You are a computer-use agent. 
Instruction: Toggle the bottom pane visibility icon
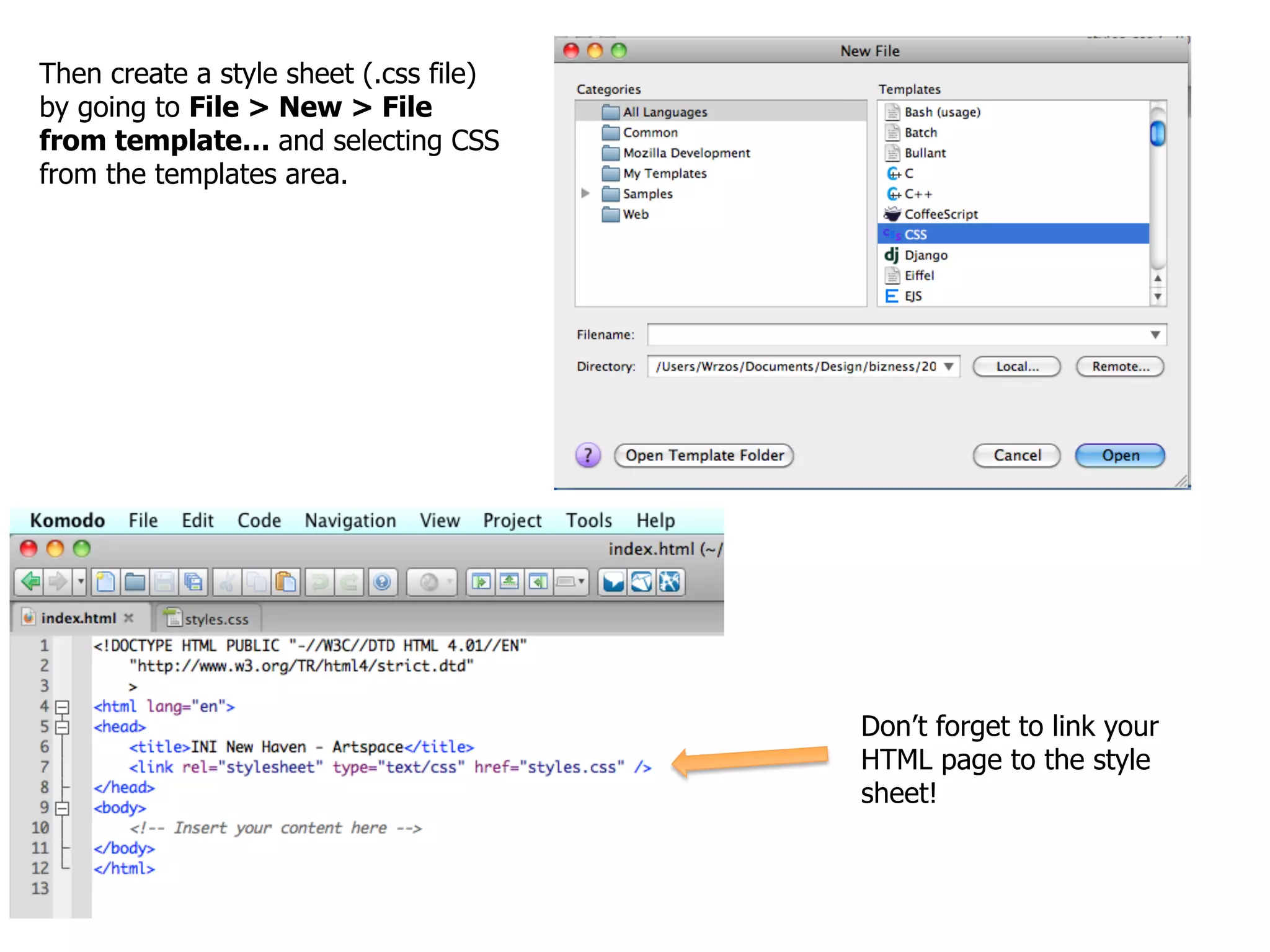pos(509,581)
